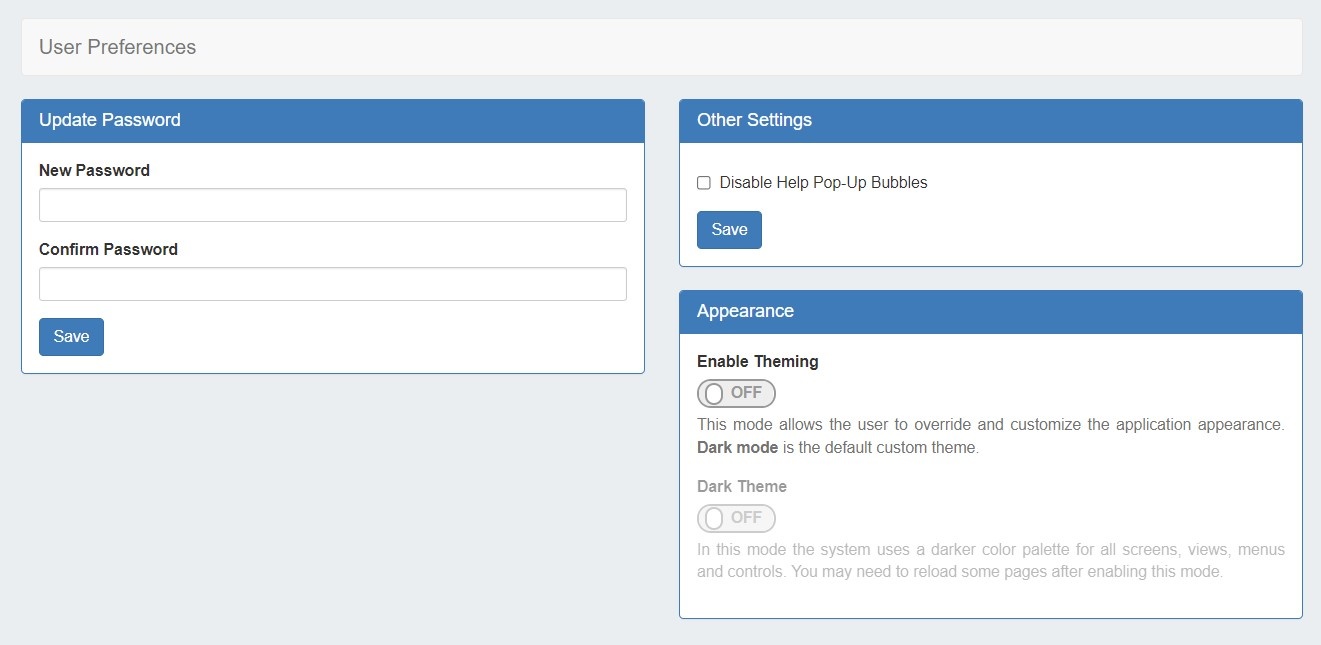This screenshot has width=1321, height=645.
Task: Click the Dark Theme heading label
Action: click(741, 486)
